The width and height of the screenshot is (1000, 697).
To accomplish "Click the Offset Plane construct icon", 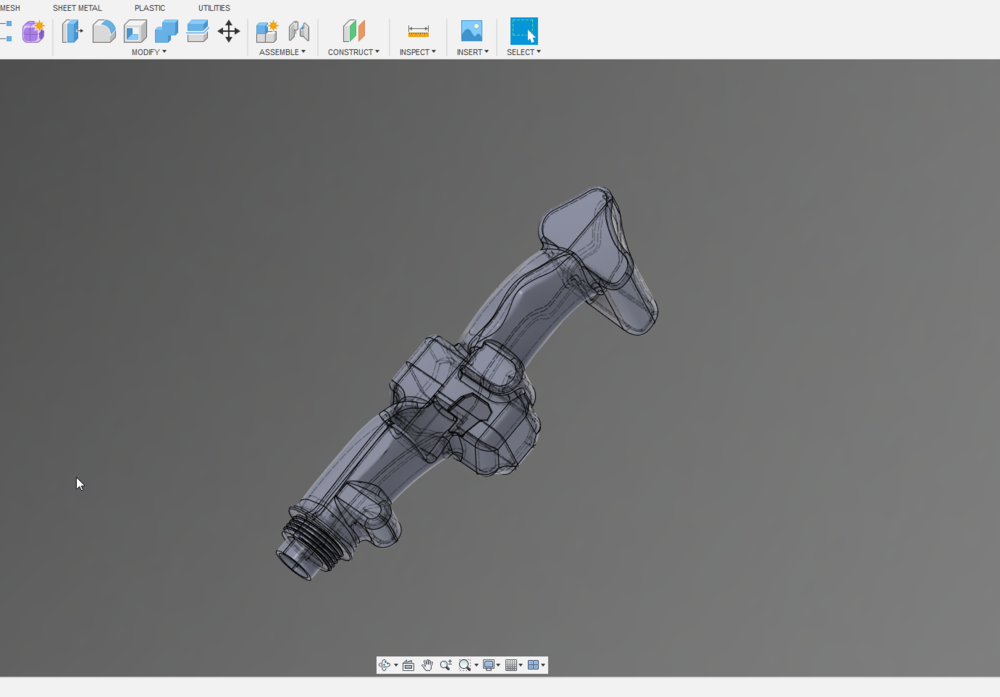I will pyautogui.click(x=354, y=31).
